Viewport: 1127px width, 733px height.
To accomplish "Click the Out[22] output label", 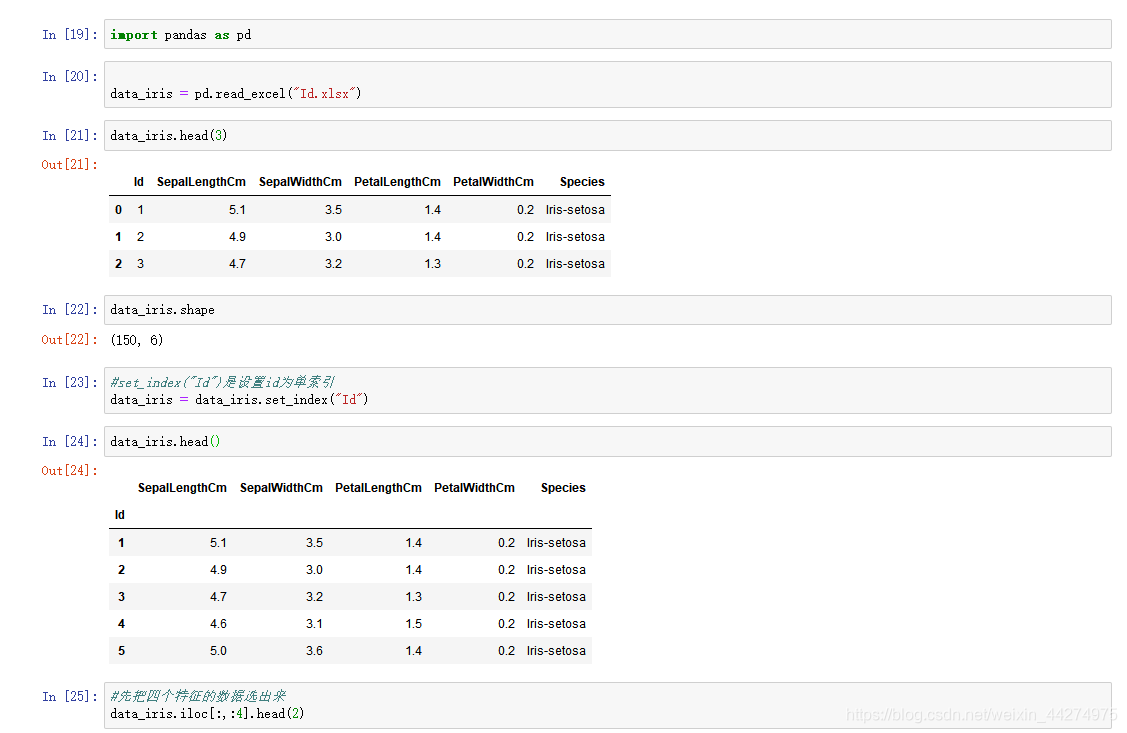I will coord(69,339).
